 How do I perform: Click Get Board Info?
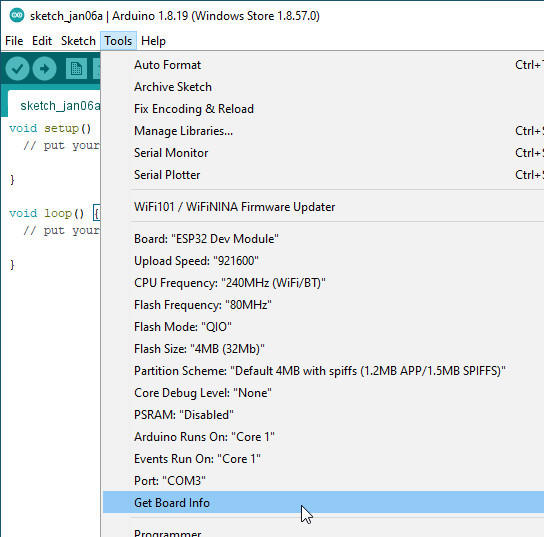323,502
